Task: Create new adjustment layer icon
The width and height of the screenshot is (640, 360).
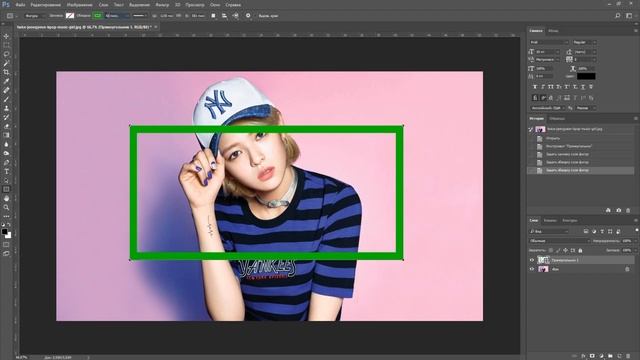Action: pos(601,356)
